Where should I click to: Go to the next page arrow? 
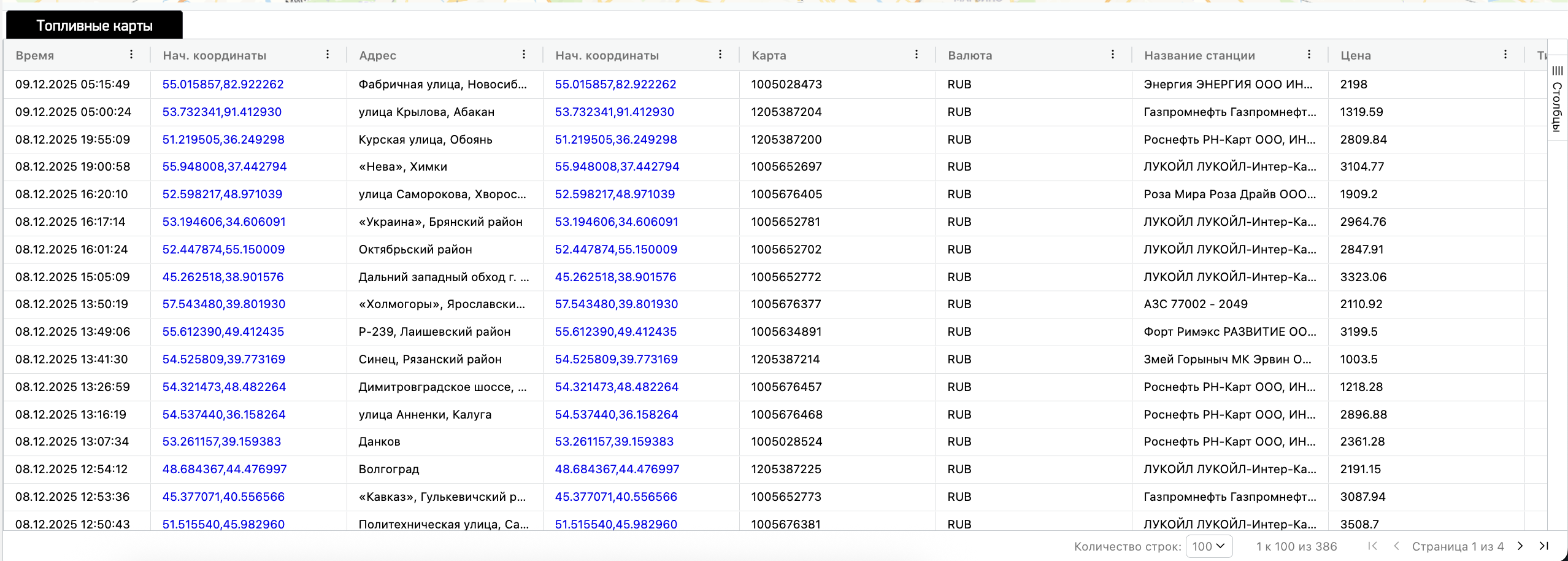point(1520,546)
